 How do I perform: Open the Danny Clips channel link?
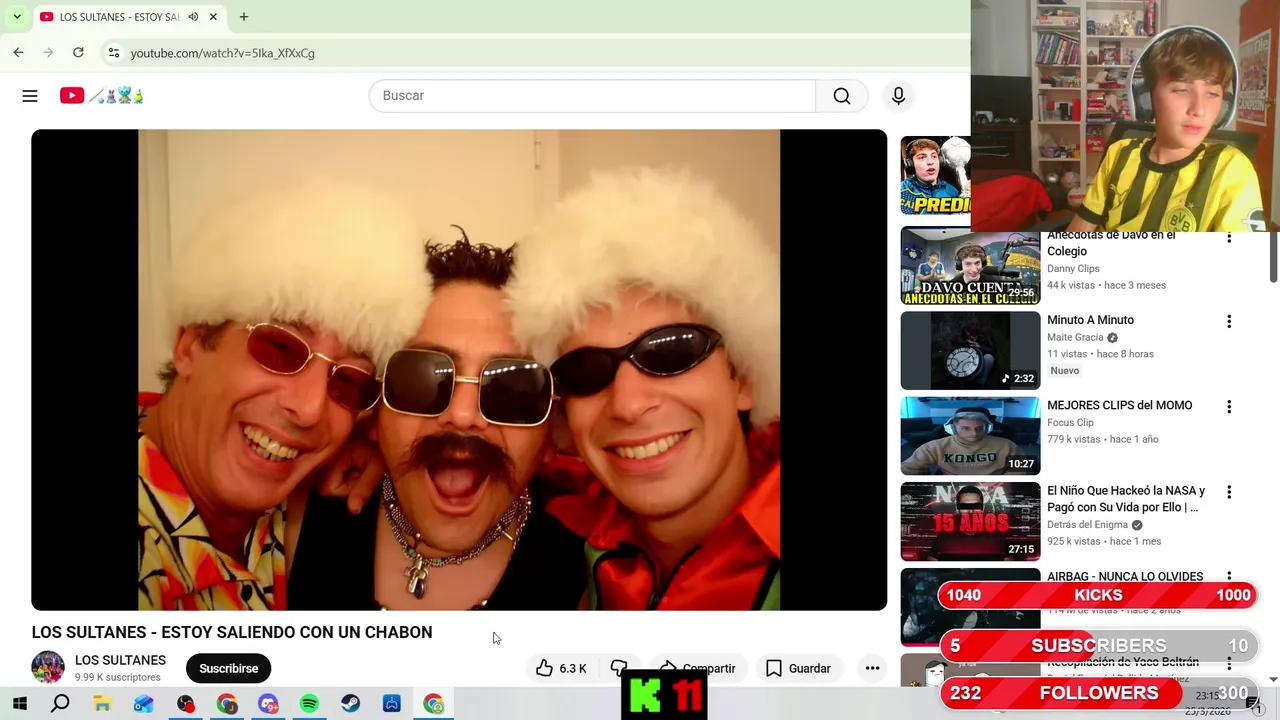pos(1073,269)
